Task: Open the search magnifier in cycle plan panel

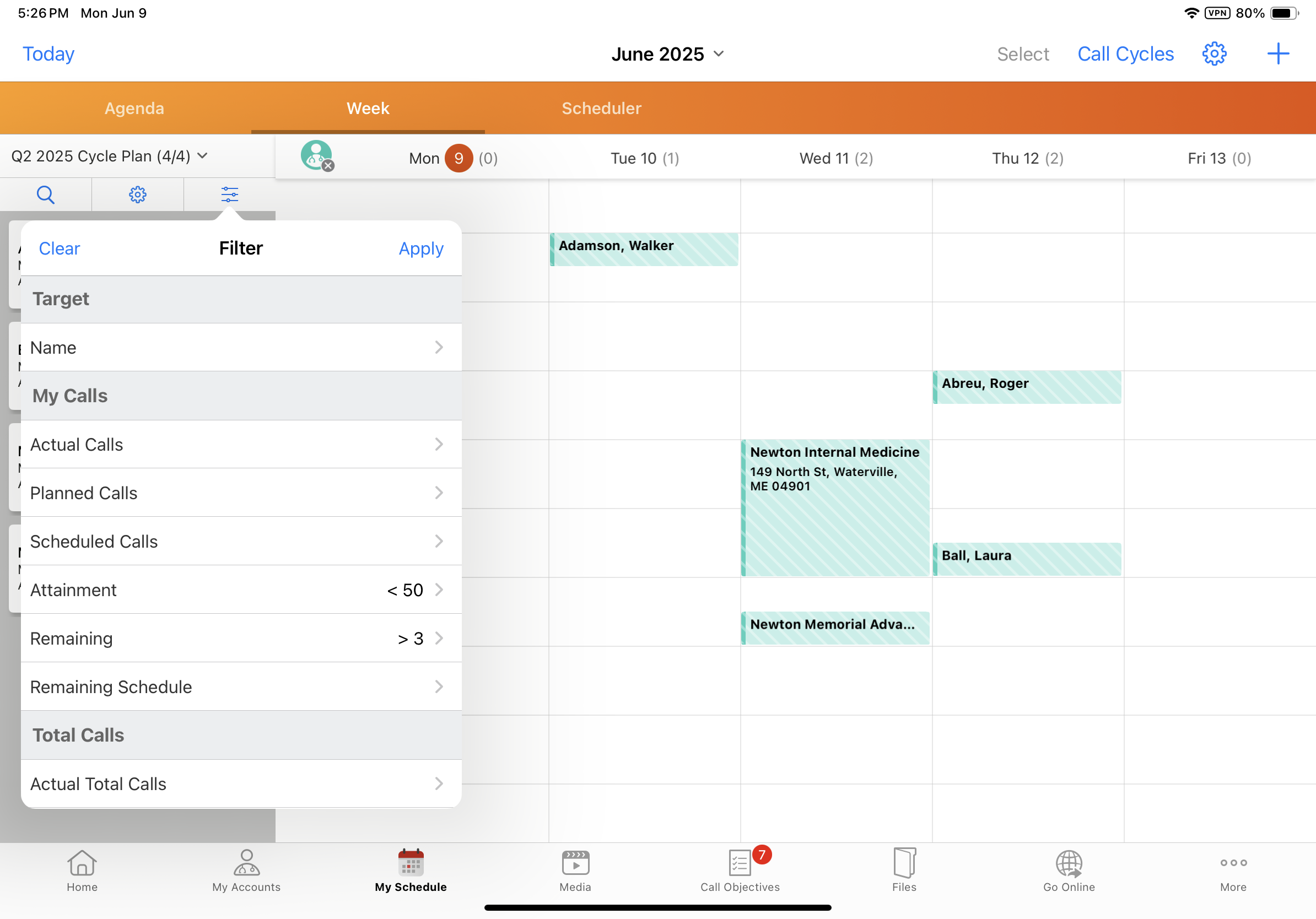Action: [x=45, y=195]
